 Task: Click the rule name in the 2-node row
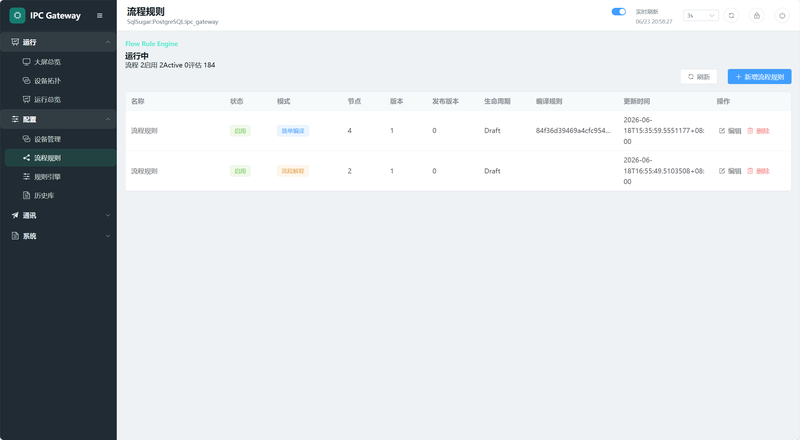click(144, 171)
